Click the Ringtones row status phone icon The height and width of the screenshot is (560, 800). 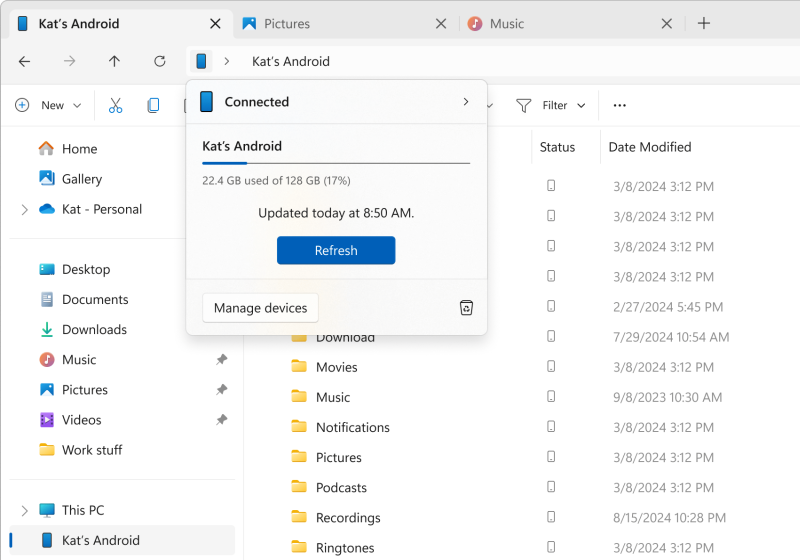[551, 547]
